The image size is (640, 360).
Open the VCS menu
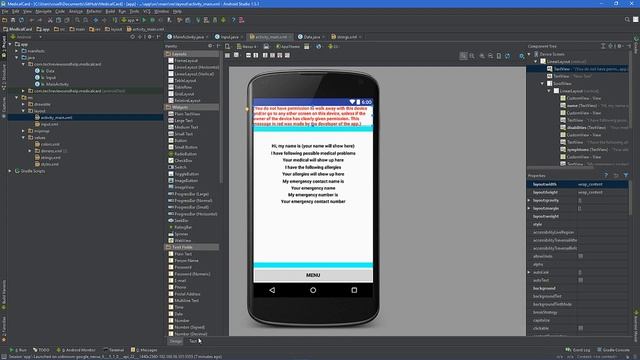click(x=147, y=11)
